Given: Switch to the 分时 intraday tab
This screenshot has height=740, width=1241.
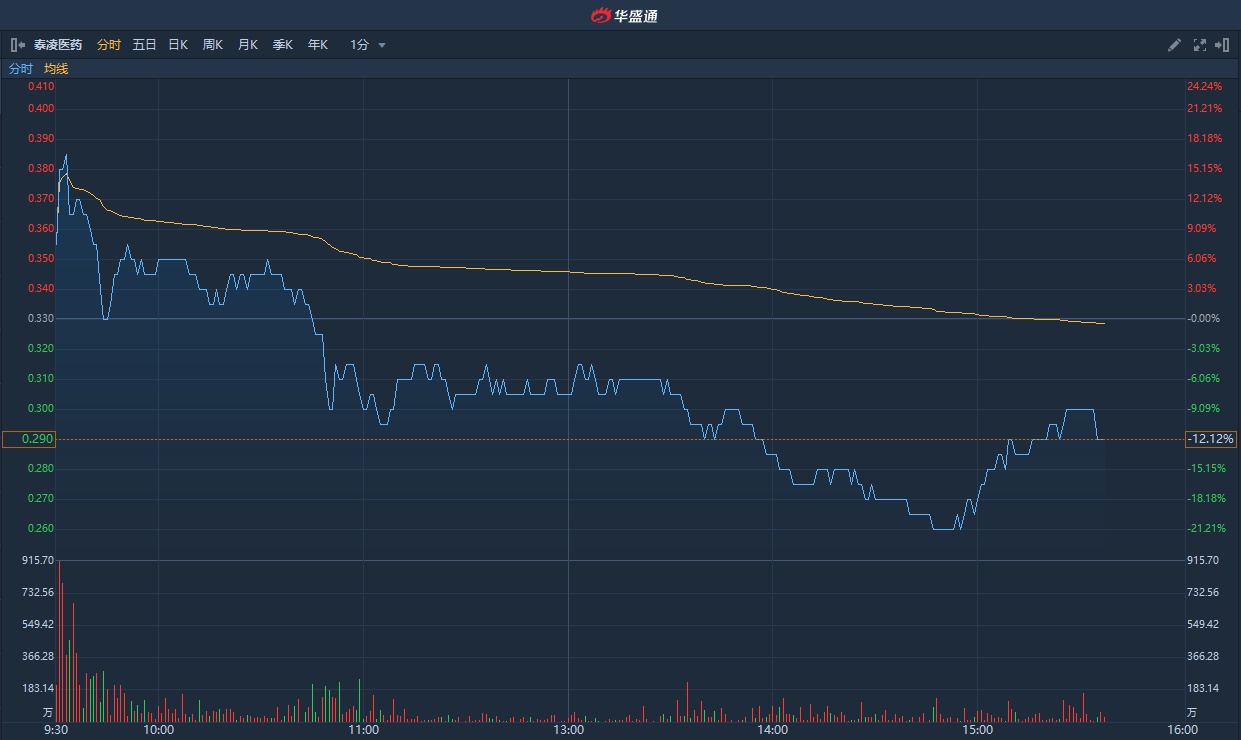Looking at the screenshot, I should click(109, 45).
